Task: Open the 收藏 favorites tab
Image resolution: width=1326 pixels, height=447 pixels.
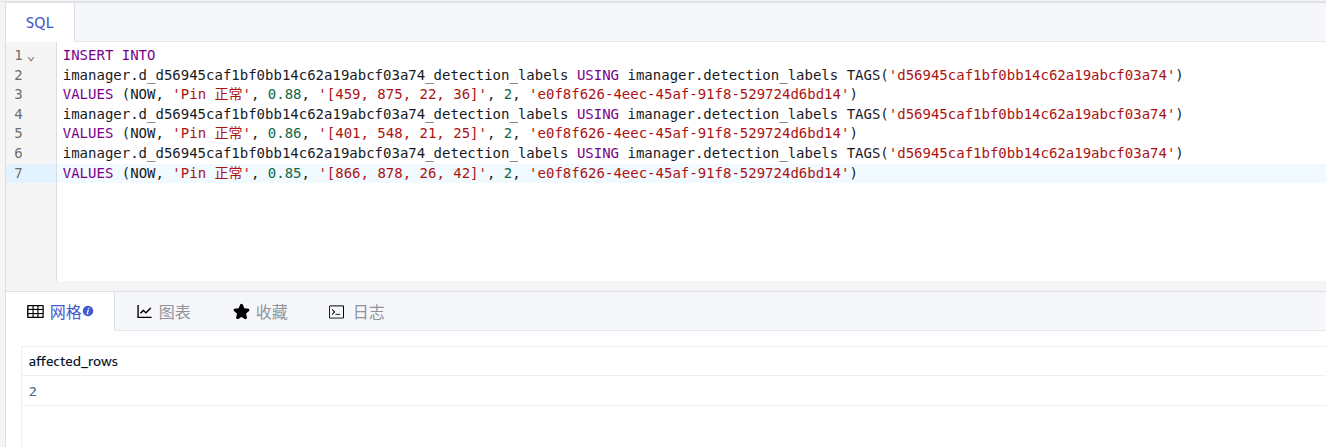Action: pos(260,312)
